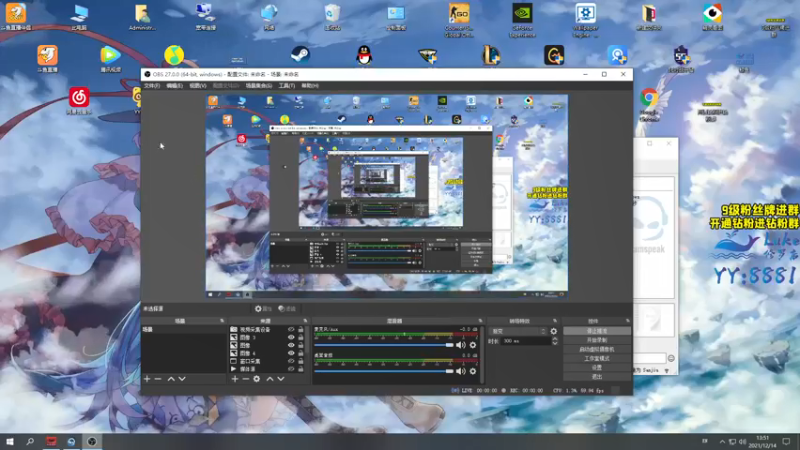Click the 退出 exit button in Controls

tap(597, 377)
